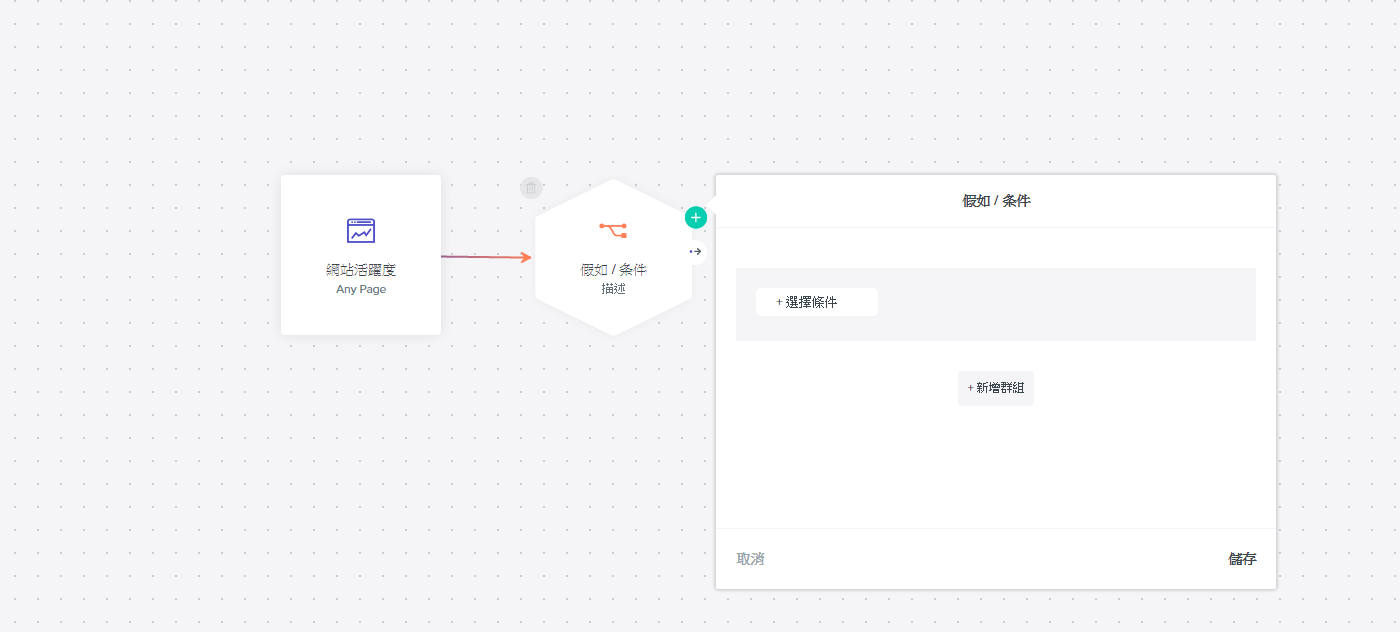Click the orange branch icon inside the hexagon

tap(613, 230)
